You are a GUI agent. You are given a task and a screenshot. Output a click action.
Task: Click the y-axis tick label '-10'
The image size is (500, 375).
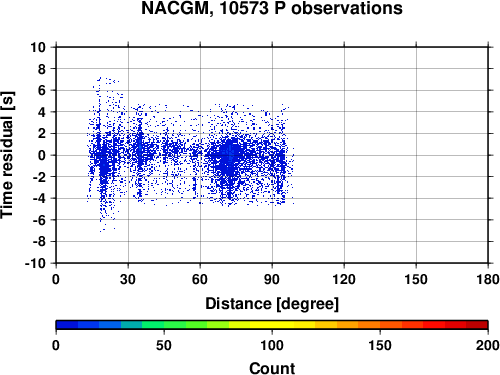click(x=36, y=263)
